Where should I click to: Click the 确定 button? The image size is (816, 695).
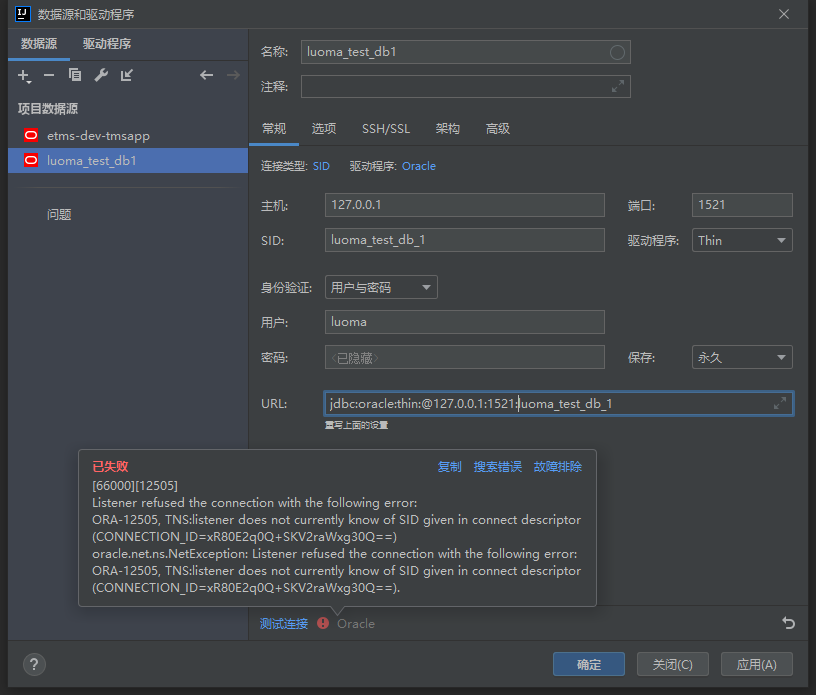pyautogui.click(x=589, y=665)
